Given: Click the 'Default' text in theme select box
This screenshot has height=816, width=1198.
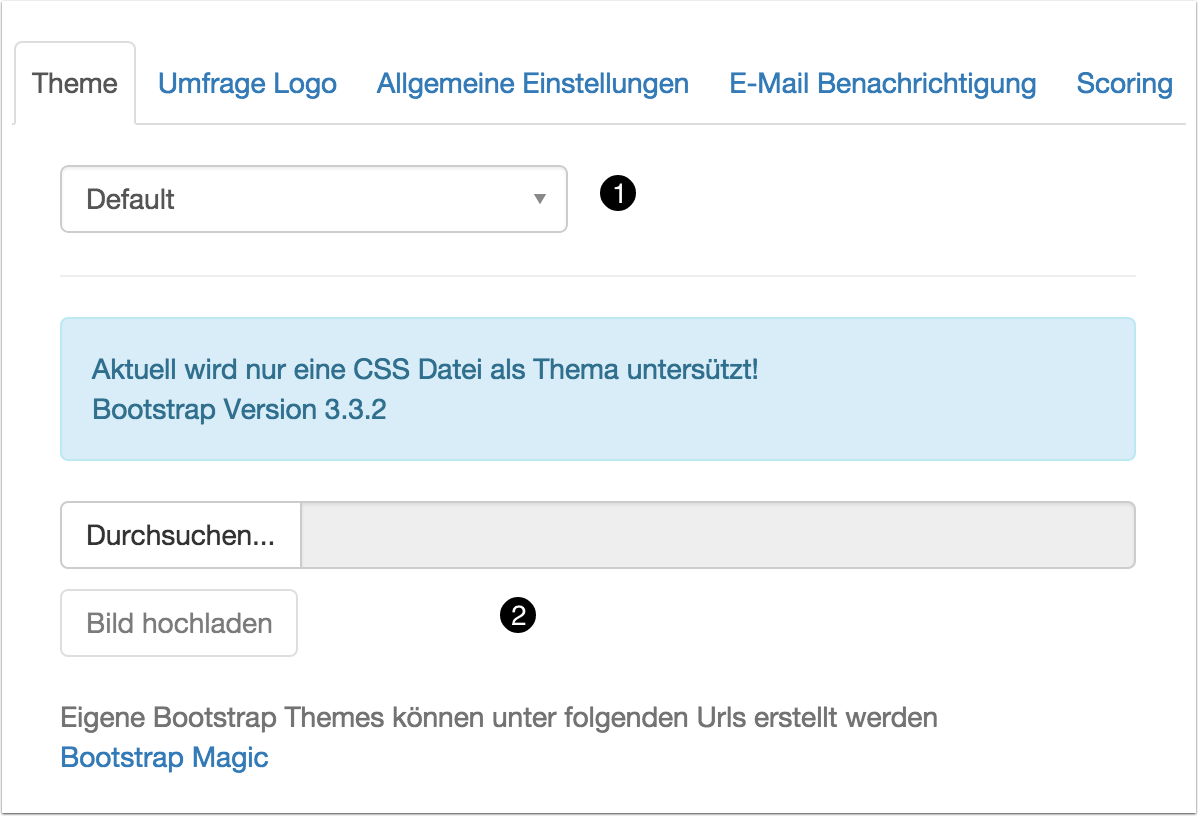Looking at the screenshot, I should click(x=131, y=199).
